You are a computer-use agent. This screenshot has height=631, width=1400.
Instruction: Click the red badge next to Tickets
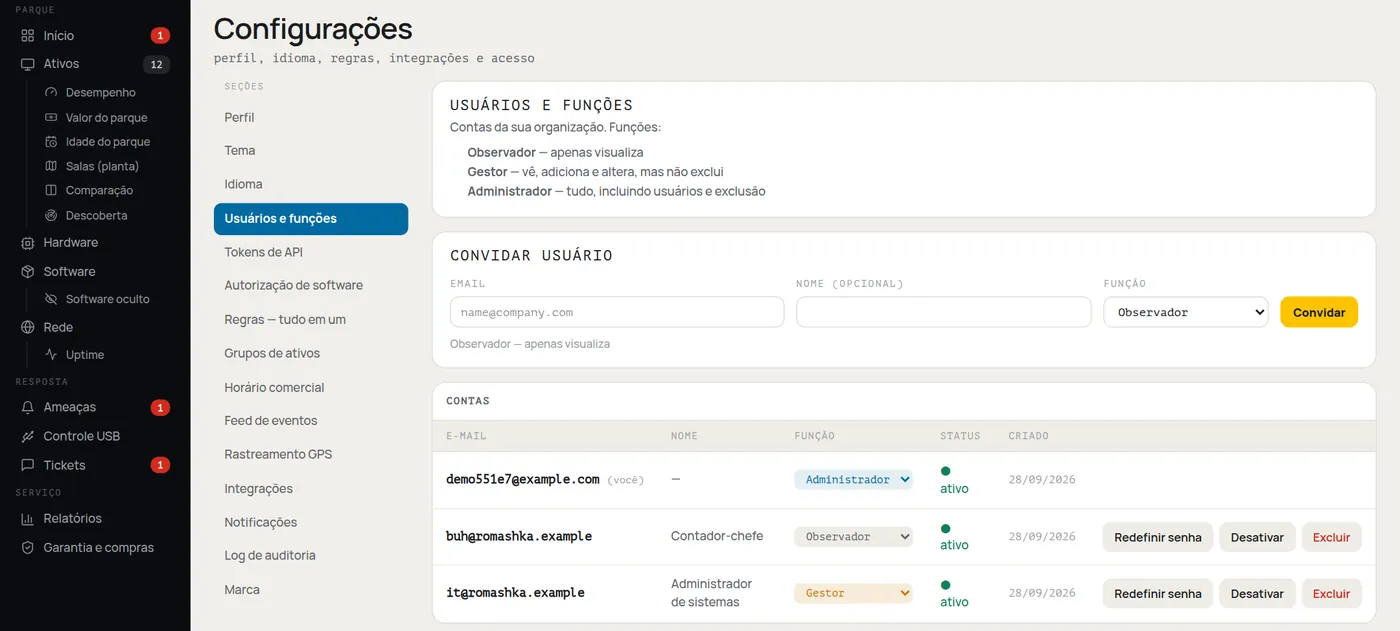[160, 465]
